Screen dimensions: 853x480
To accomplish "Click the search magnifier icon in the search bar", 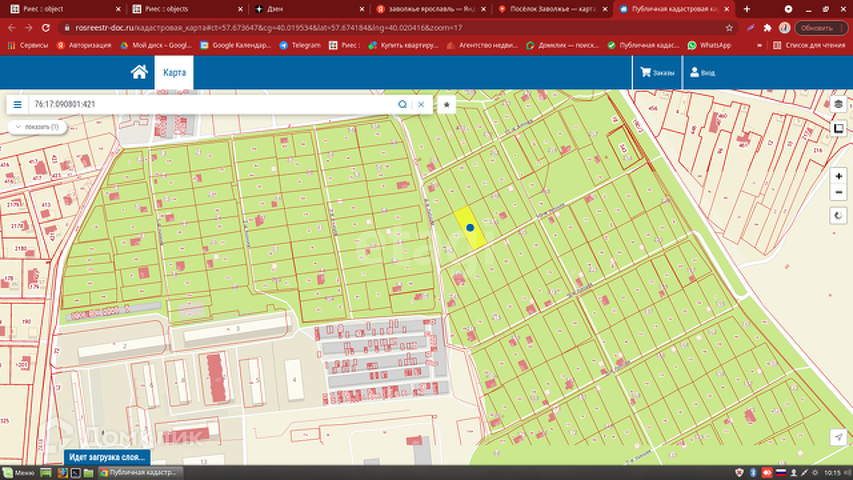I will click(403, 104).
